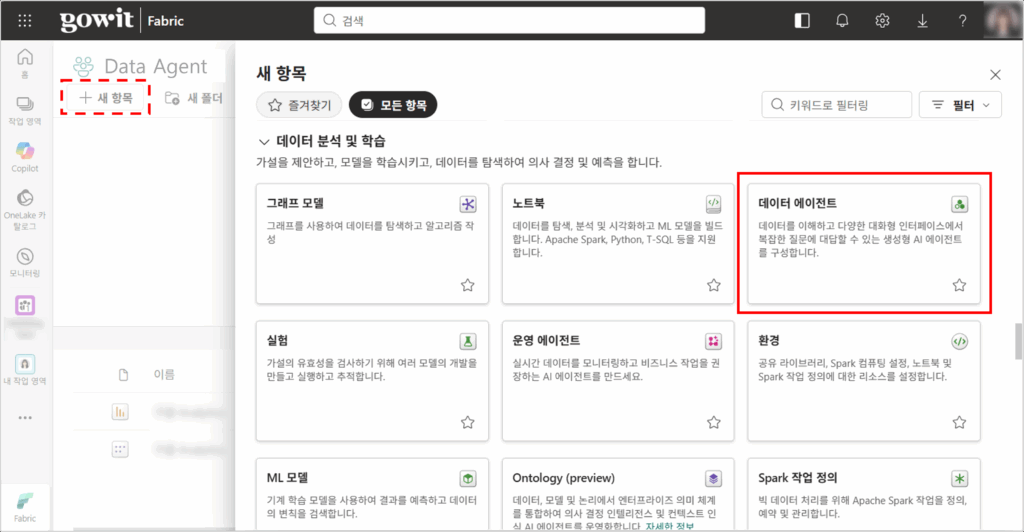Click the gowit Fabric logo
This screenshot has width=1024, height=532.
122,20
